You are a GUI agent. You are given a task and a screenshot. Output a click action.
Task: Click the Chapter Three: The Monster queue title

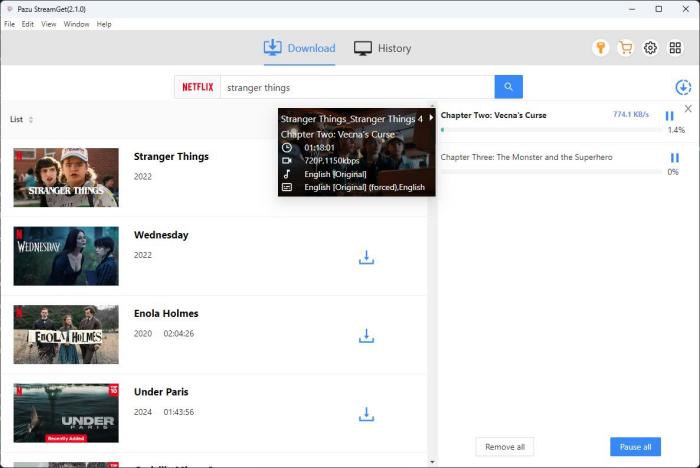[526, 157]
